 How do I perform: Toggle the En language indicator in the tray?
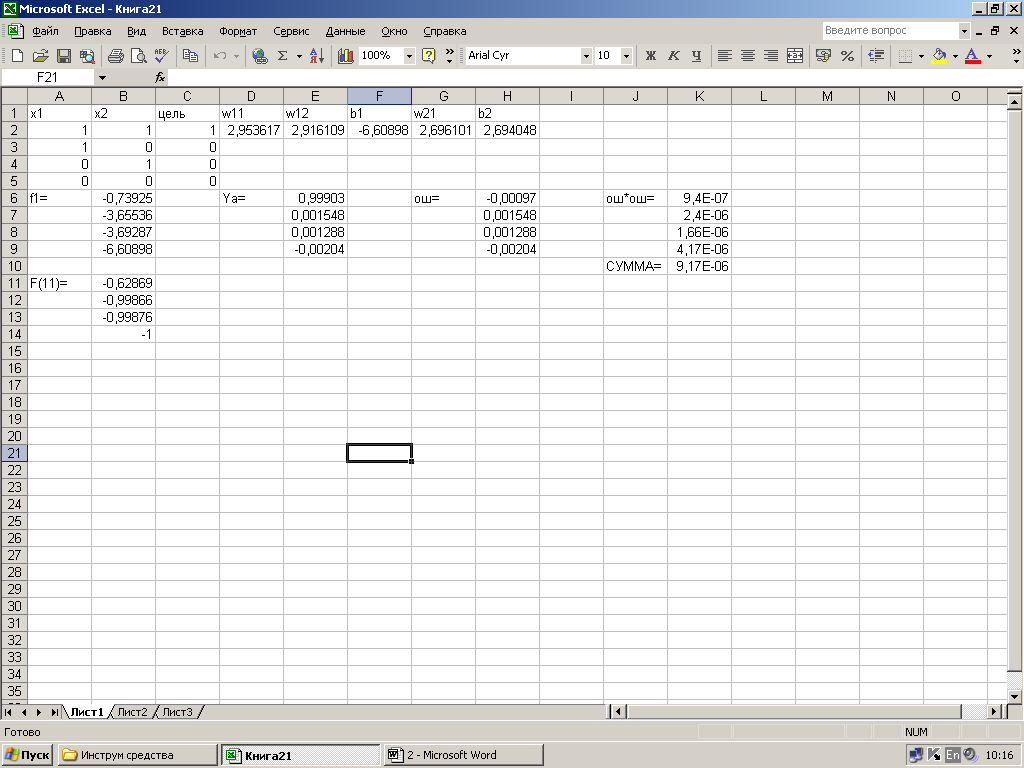pyautogui.click(x=953, y=755)
